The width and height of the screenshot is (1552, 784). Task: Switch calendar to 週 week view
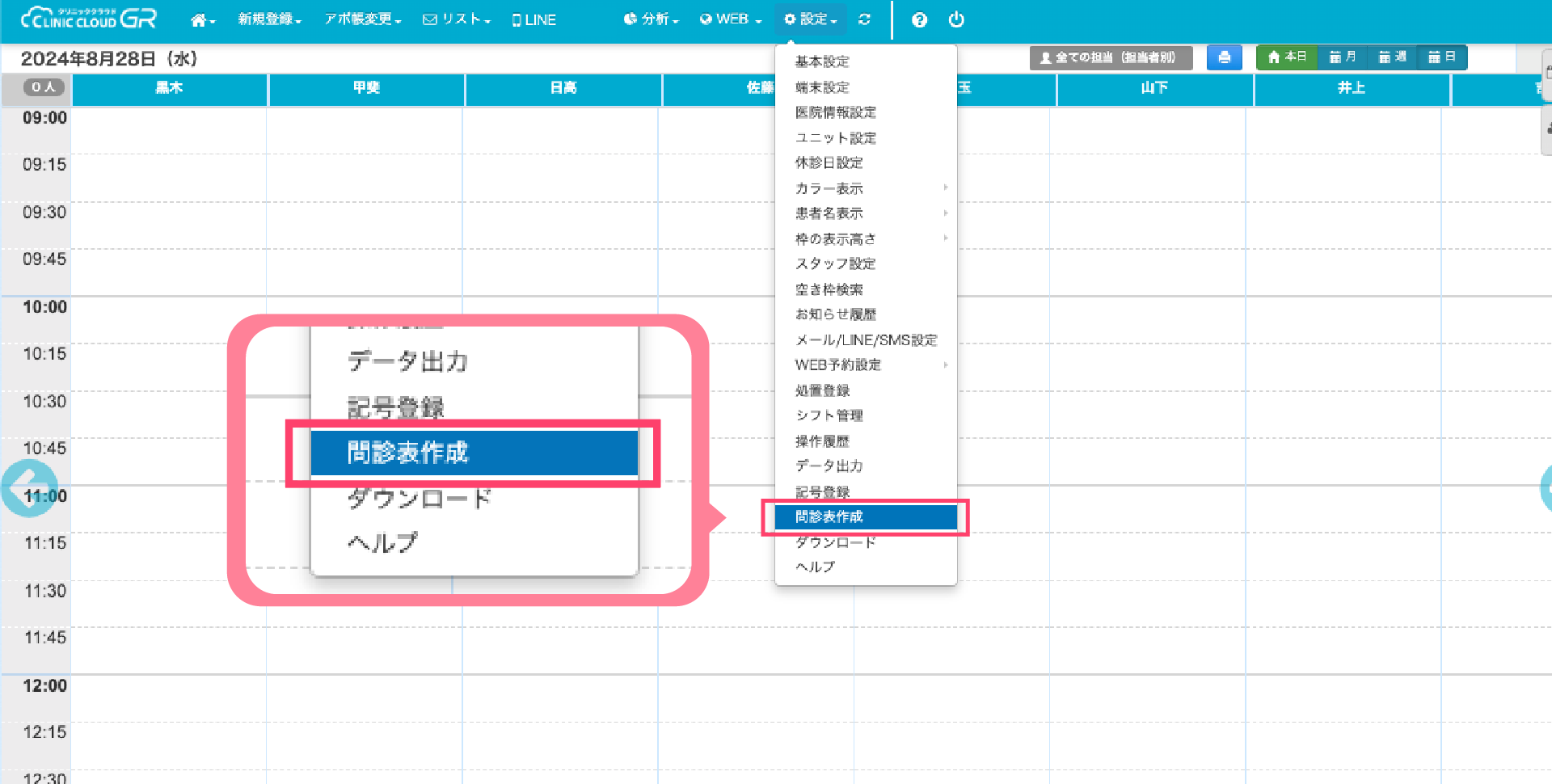1392,57
